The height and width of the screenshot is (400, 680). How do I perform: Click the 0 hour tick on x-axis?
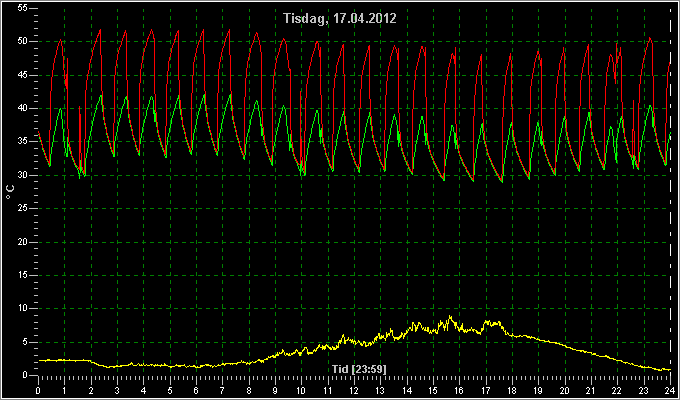38,390
